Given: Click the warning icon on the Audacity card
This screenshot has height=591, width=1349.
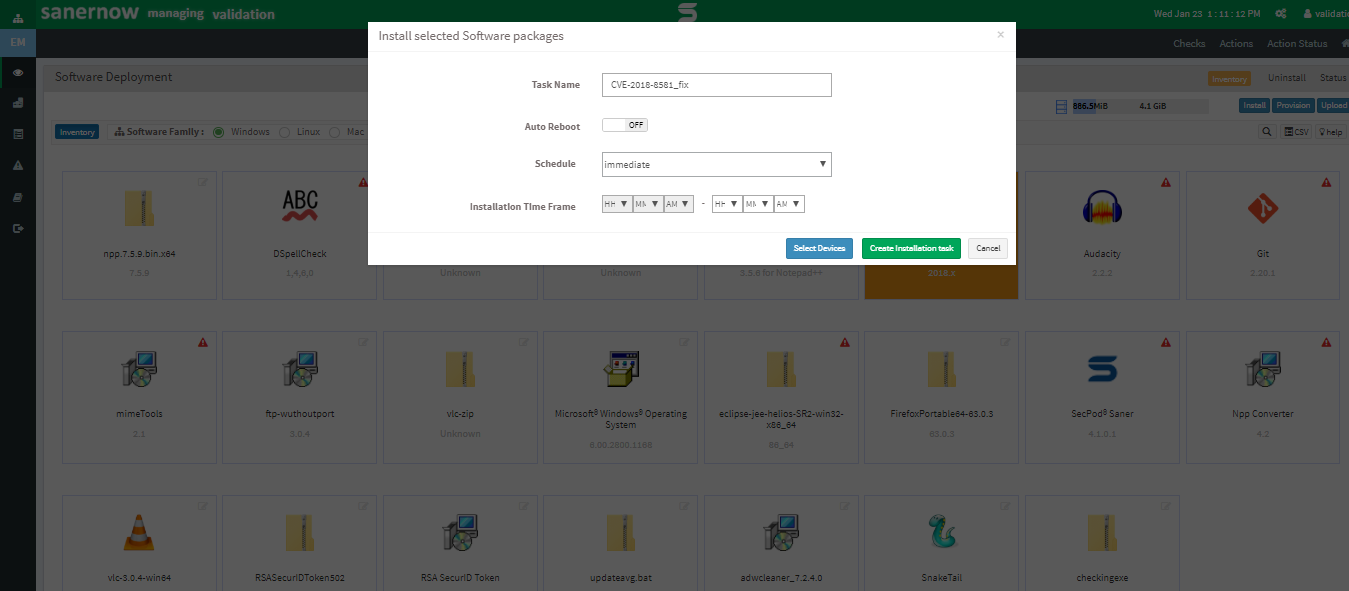Looking at the screenshot, I should [1166, 182].
